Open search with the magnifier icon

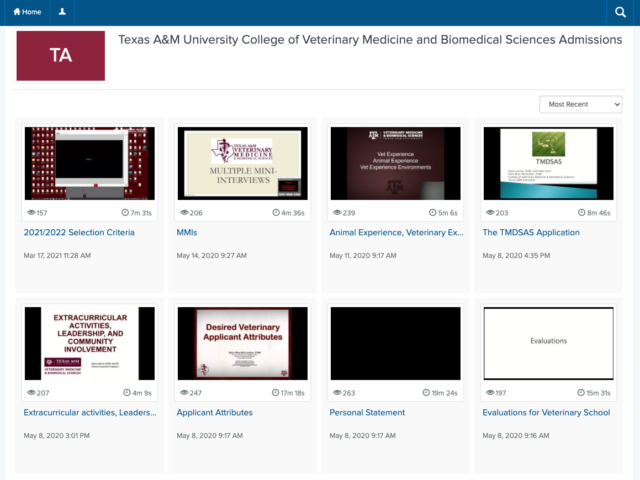click(x=620, y=12)
